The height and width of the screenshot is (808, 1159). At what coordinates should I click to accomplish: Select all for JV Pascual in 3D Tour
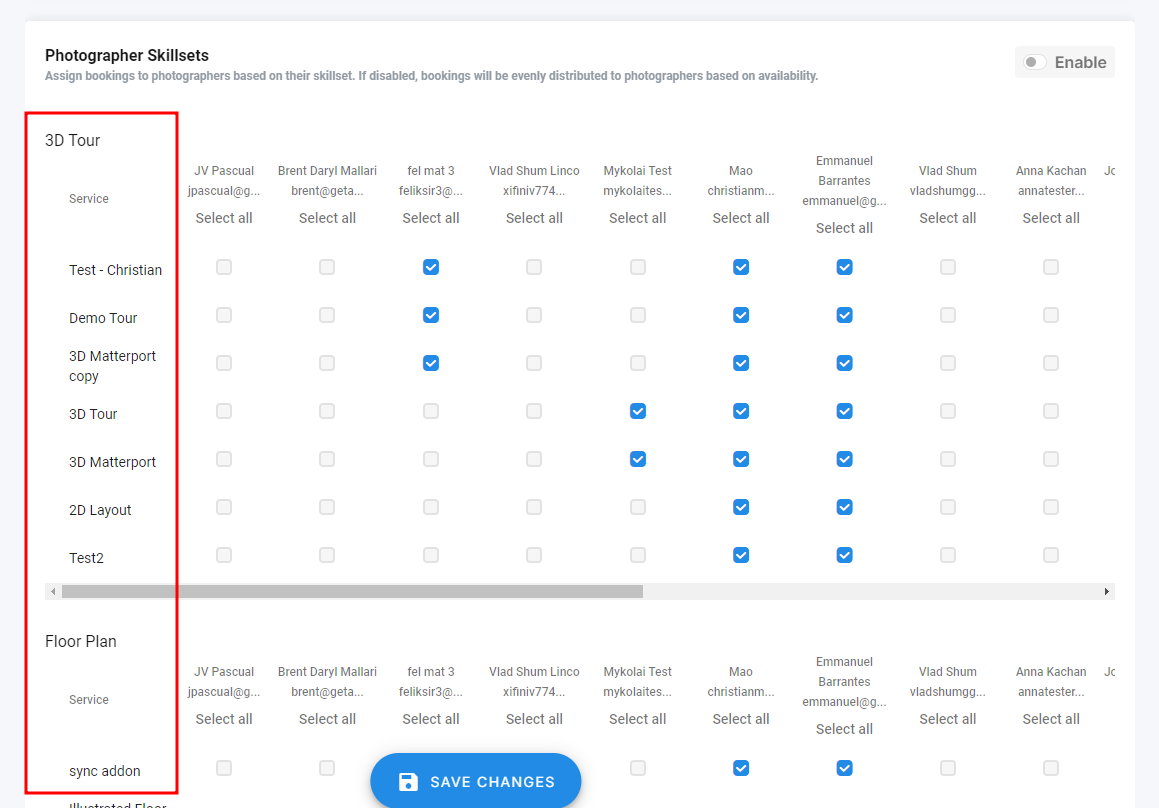coord(224,218)
